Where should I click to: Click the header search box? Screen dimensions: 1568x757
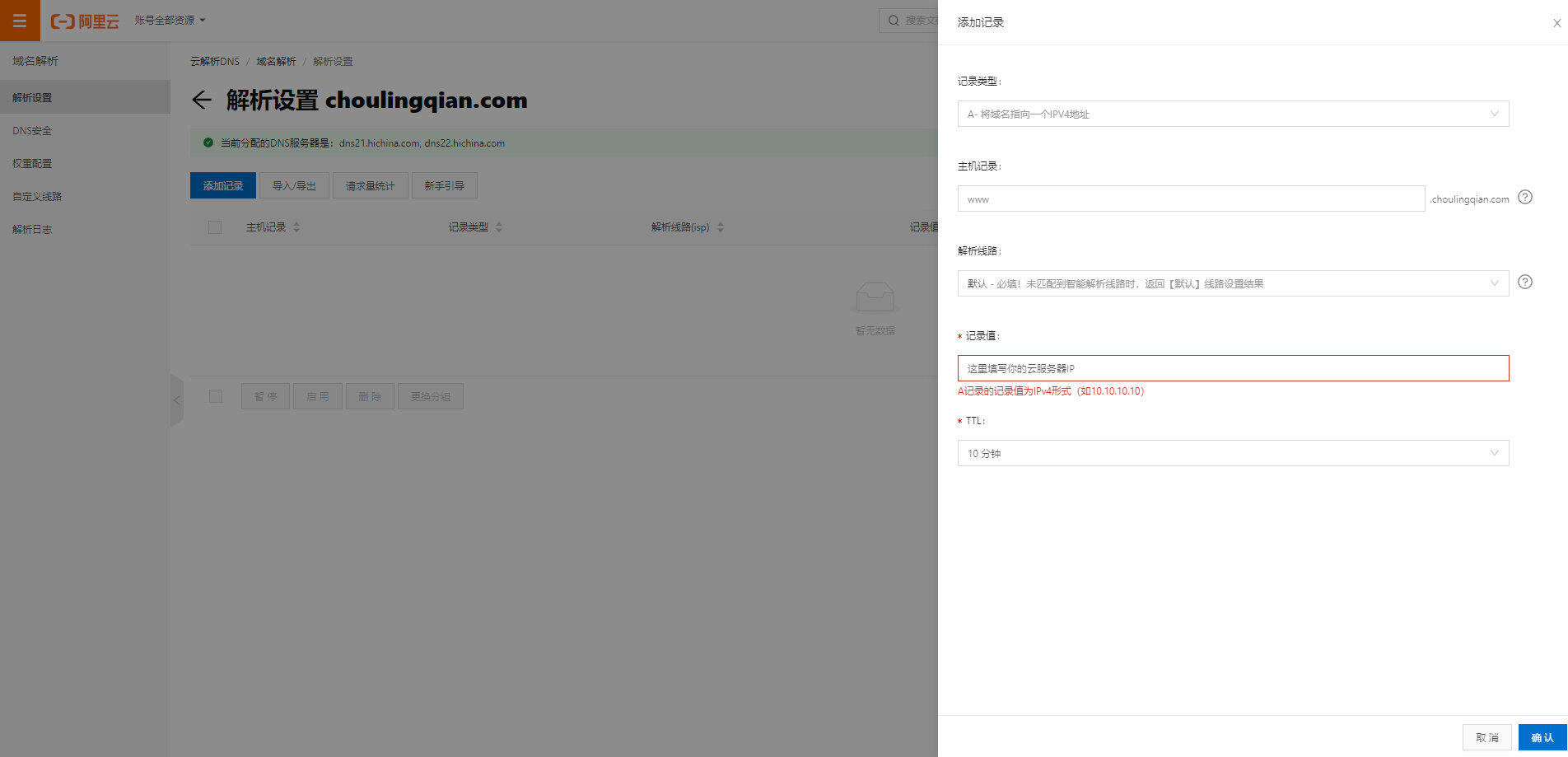click(x=909, y=21)
